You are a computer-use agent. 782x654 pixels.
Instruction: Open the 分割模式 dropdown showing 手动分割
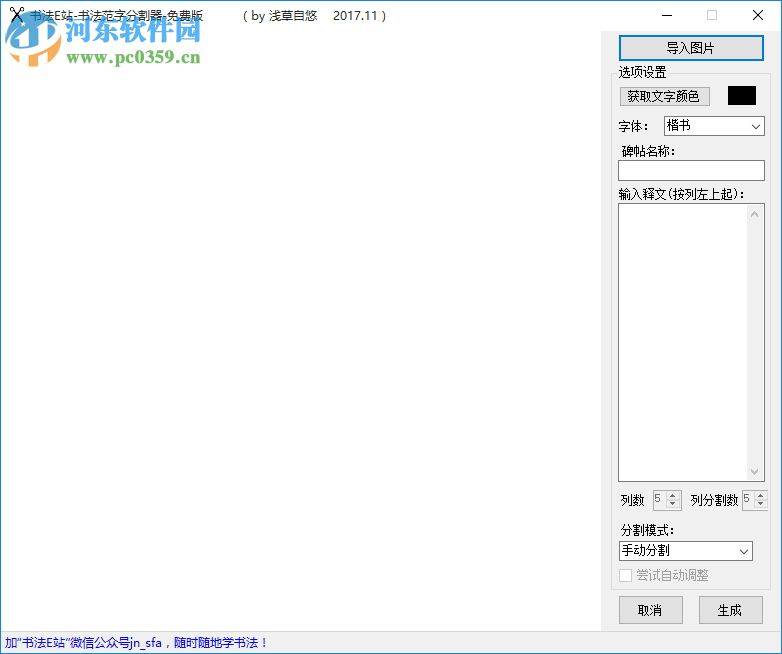685,551
